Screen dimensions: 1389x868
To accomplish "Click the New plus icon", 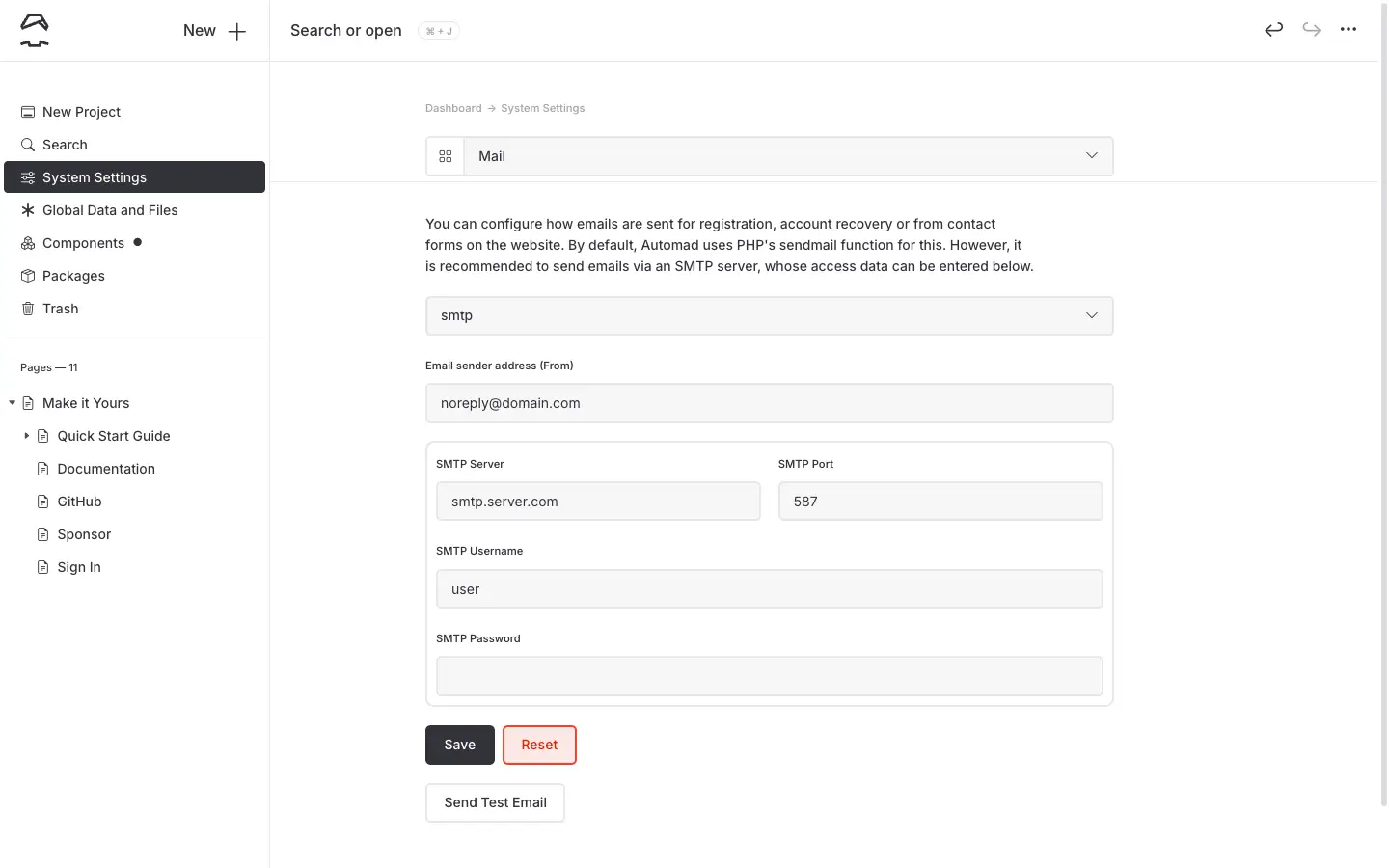I will [236, 31].
